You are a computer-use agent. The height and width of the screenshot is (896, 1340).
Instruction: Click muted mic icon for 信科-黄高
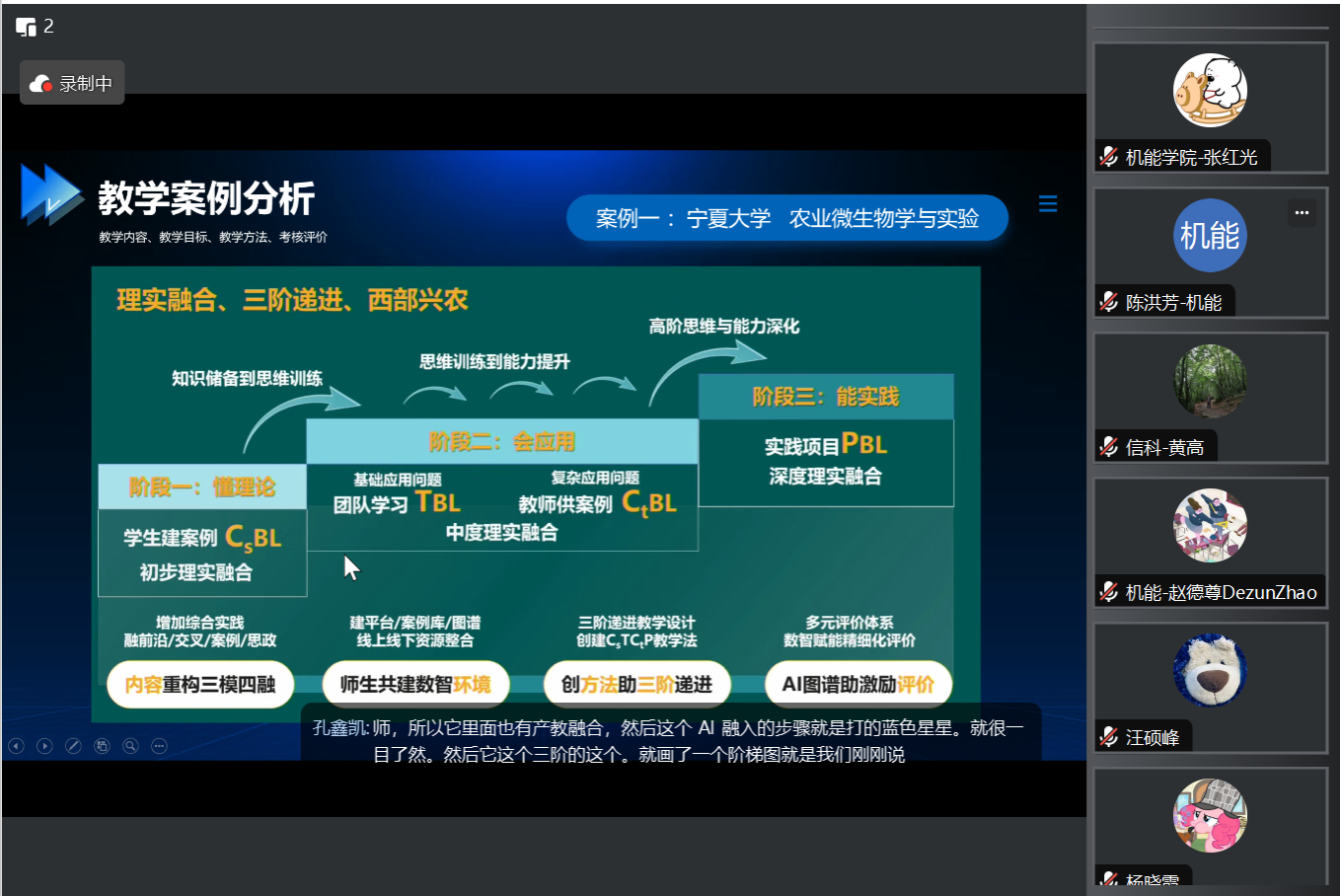pos(1109,447)
